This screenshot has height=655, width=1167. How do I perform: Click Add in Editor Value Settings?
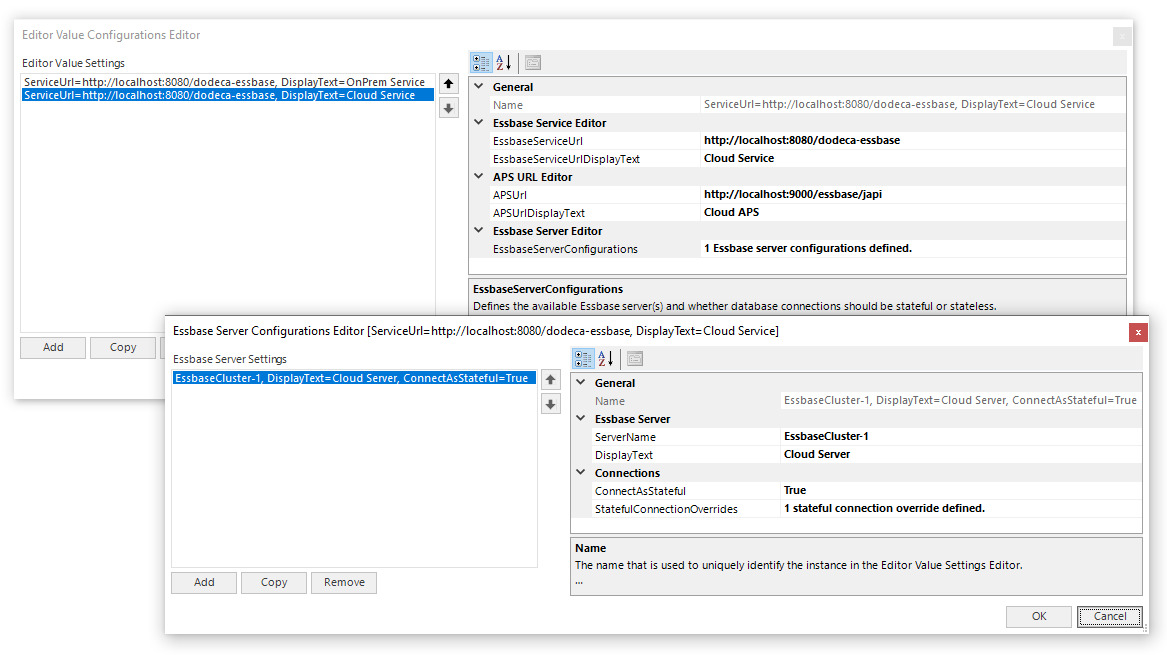(x=53, y=348)
